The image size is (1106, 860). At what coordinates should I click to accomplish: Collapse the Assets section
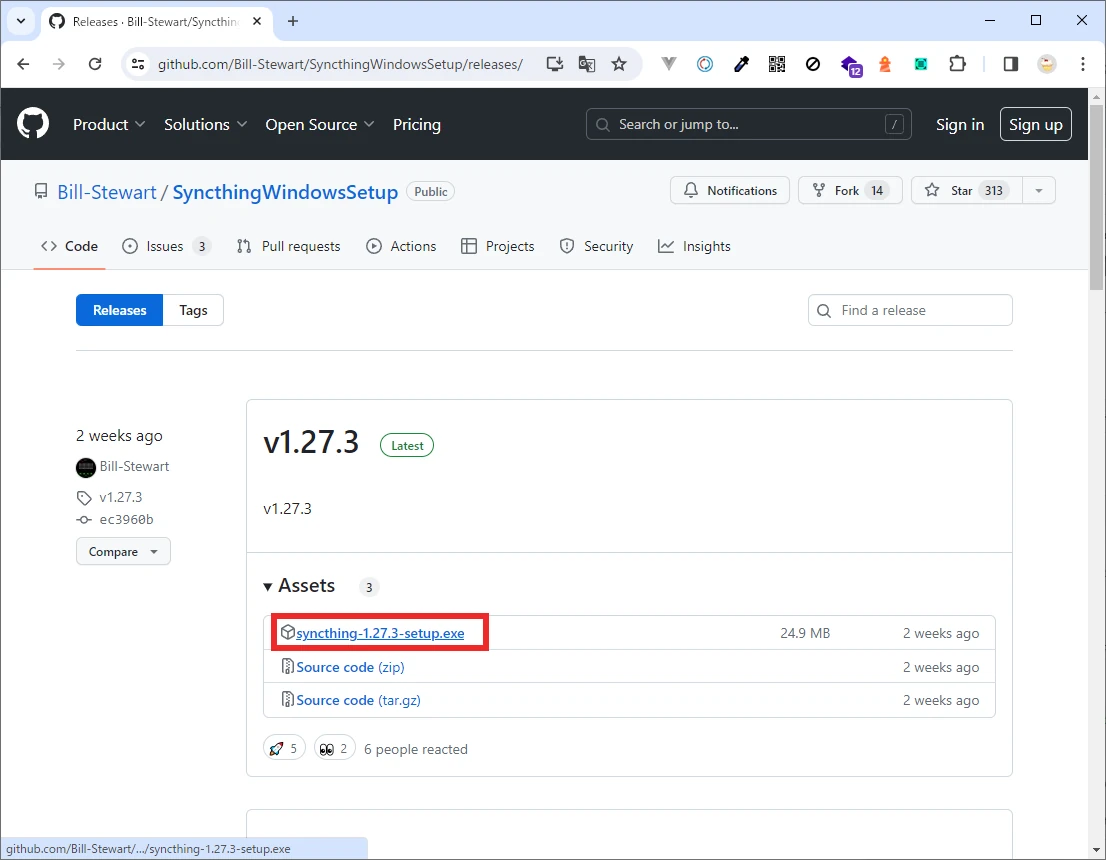click(x=299, y=586)
